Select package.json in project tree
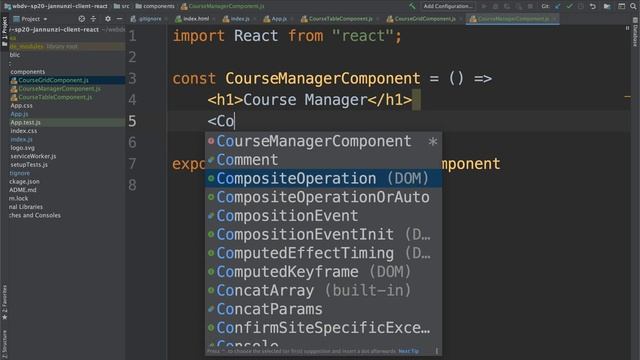The width and height of the screenshot is (640, 360). coord(24,182)
